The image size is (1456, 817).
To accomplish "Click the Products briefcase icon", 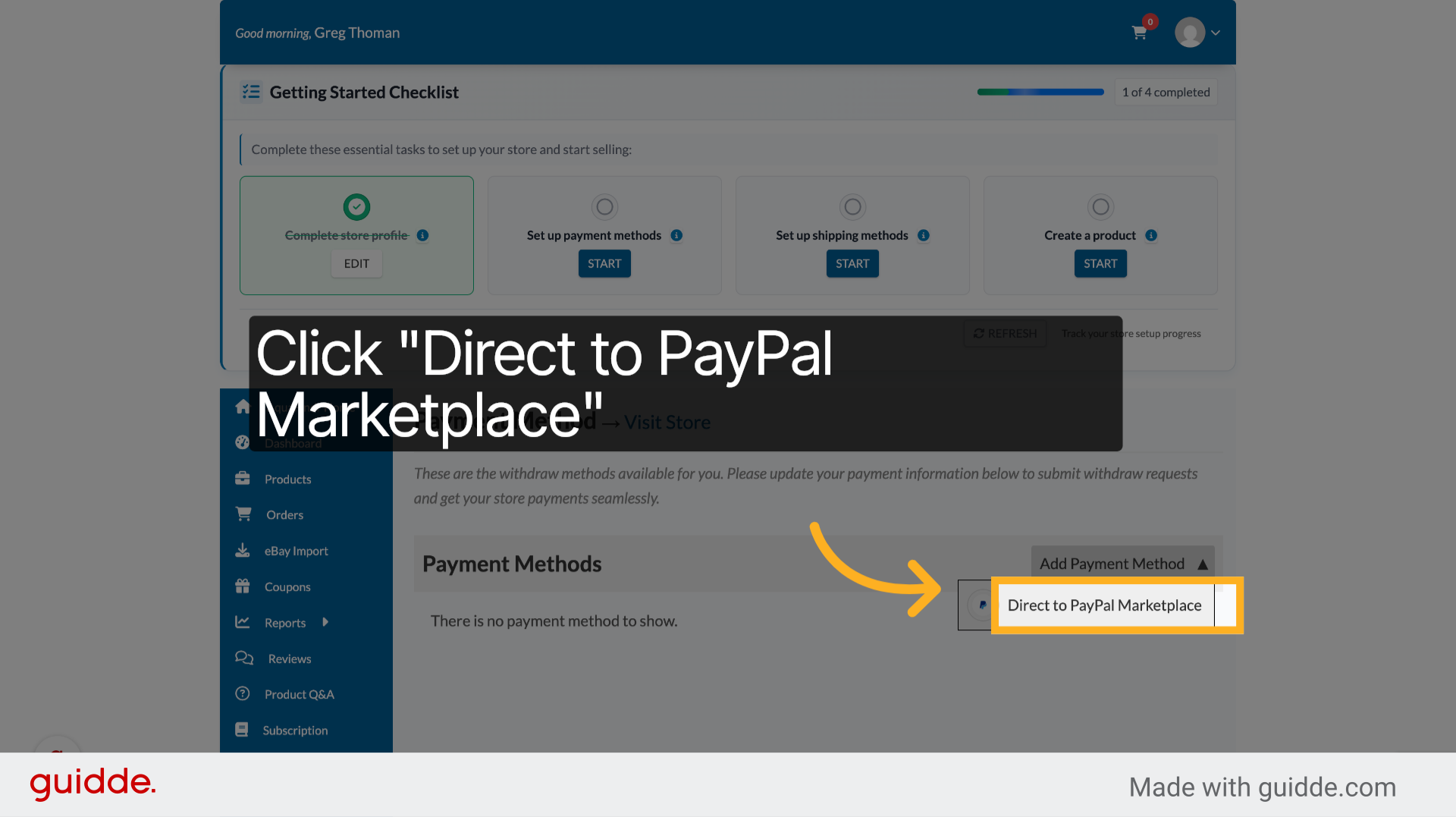I will pyautogui.click(x=243, y=479).
